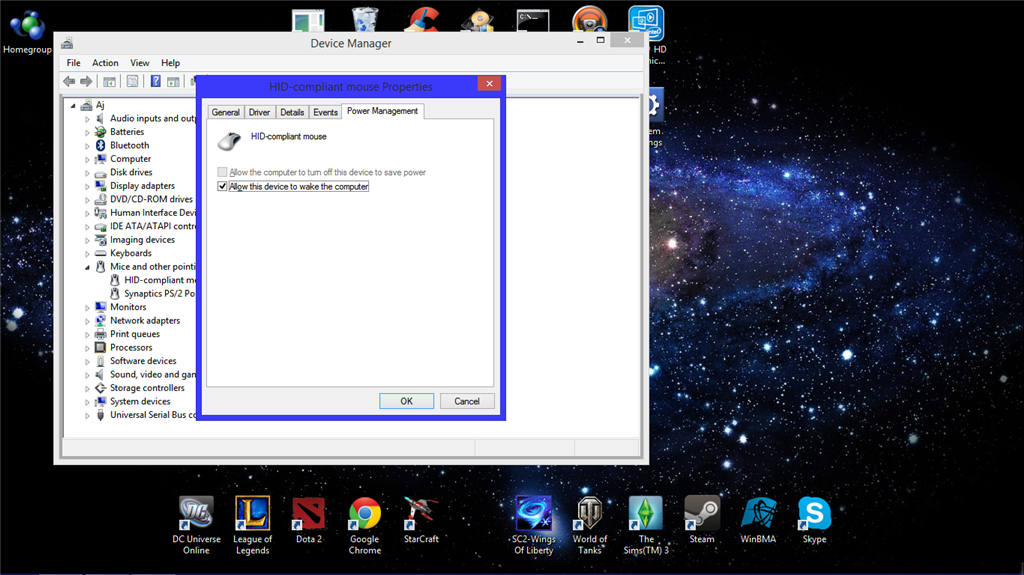Select Storage controllers in device tree

point(148,388)
